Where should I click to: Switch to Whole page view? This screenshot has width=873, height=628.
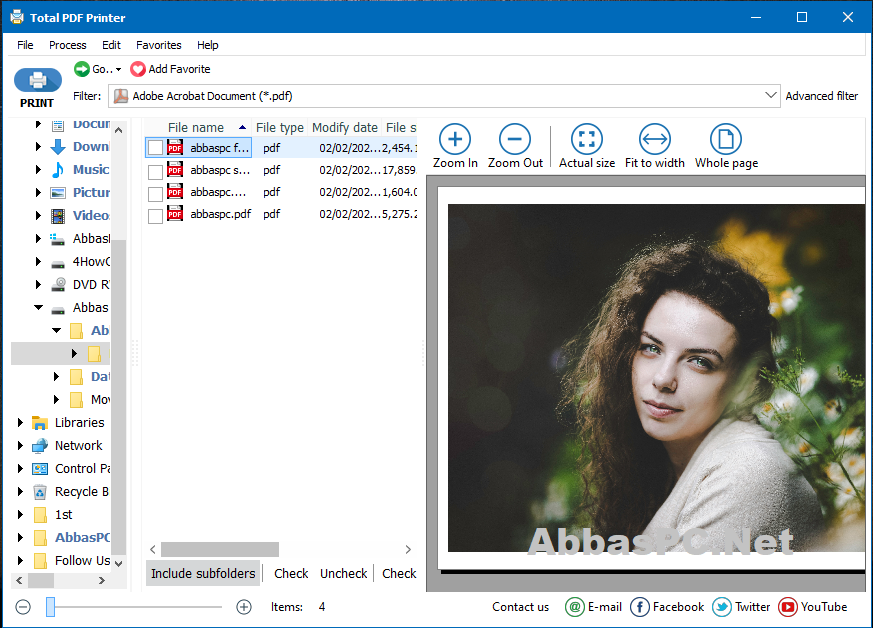pos(726,139)
